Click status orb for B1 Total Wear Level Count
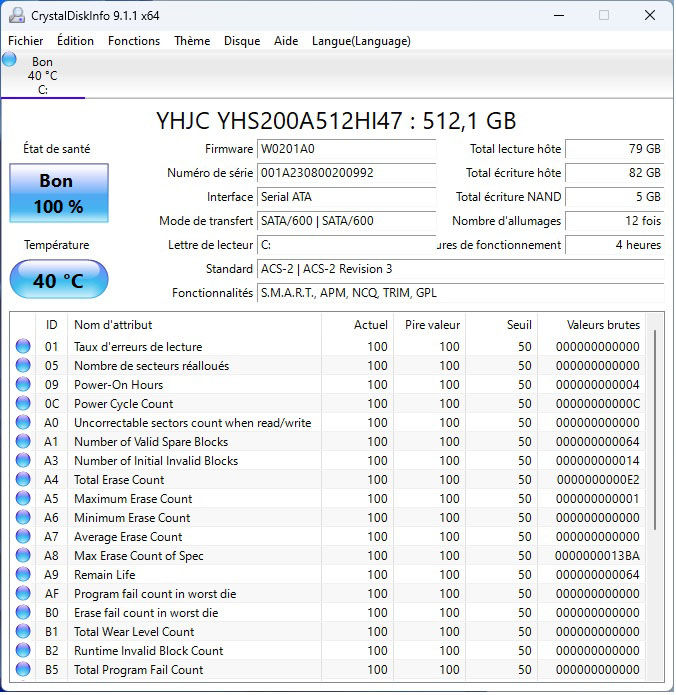676x695 pixels. 23,632
